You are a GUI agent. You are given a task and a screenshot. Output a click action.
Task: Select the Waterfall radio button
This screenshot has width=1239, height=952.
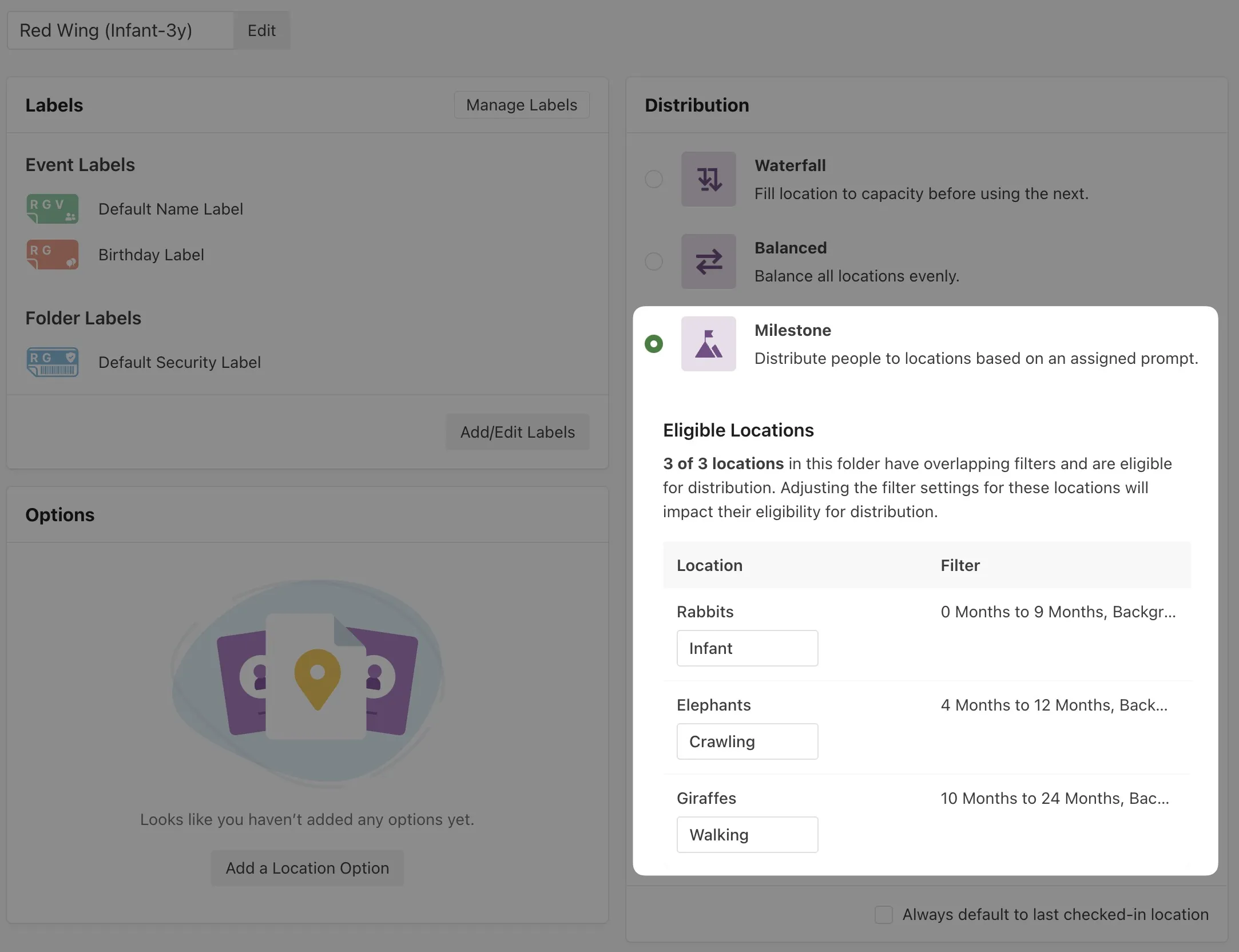pos(654,179)
